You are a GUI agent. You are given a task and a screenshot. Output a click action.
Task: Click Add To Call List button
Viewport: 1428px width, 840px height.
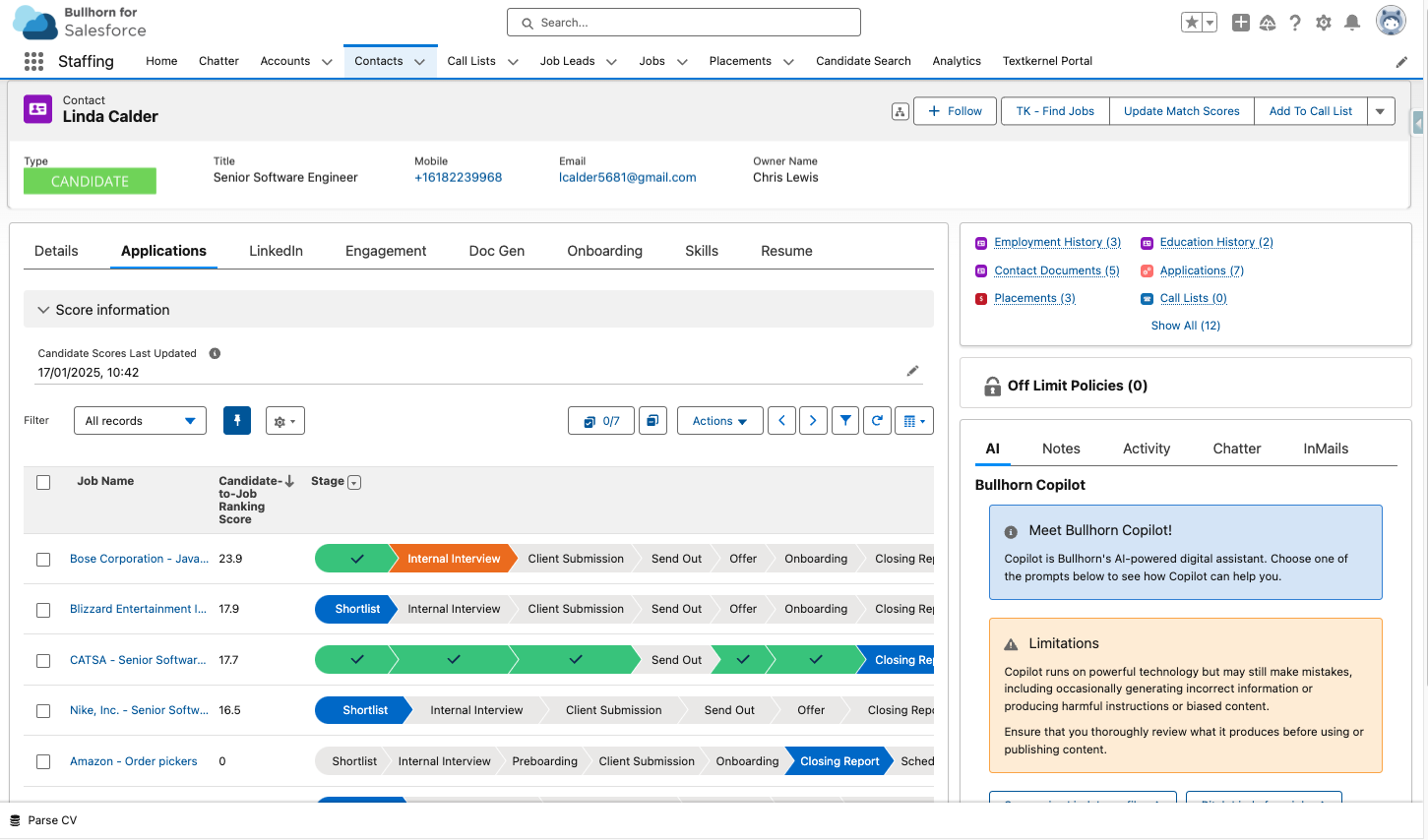point(1311,111)
